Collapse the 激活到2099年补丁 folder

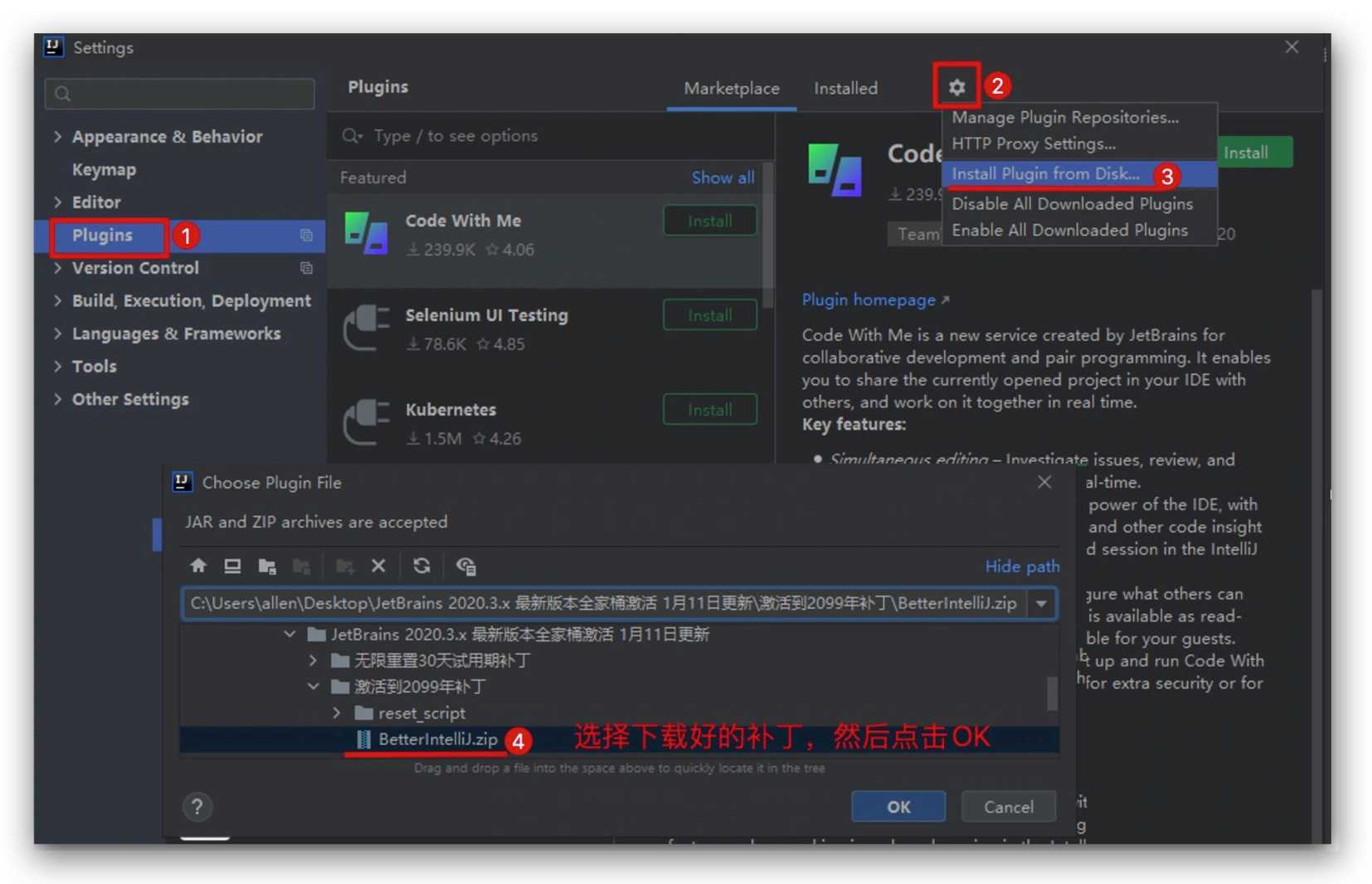314,686
